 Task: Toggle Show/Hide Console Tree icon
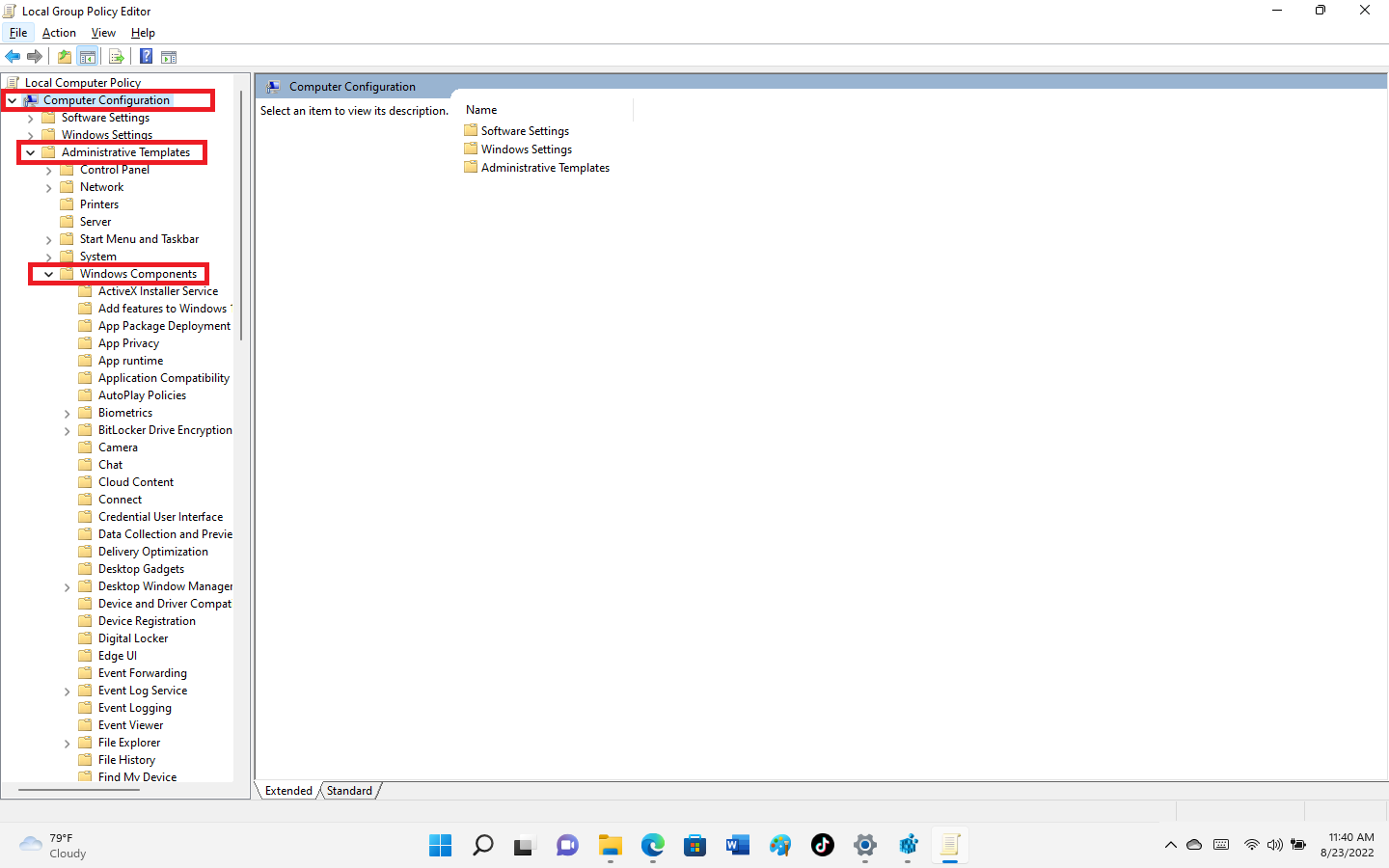pyautogui.click(x=87, y=56)
